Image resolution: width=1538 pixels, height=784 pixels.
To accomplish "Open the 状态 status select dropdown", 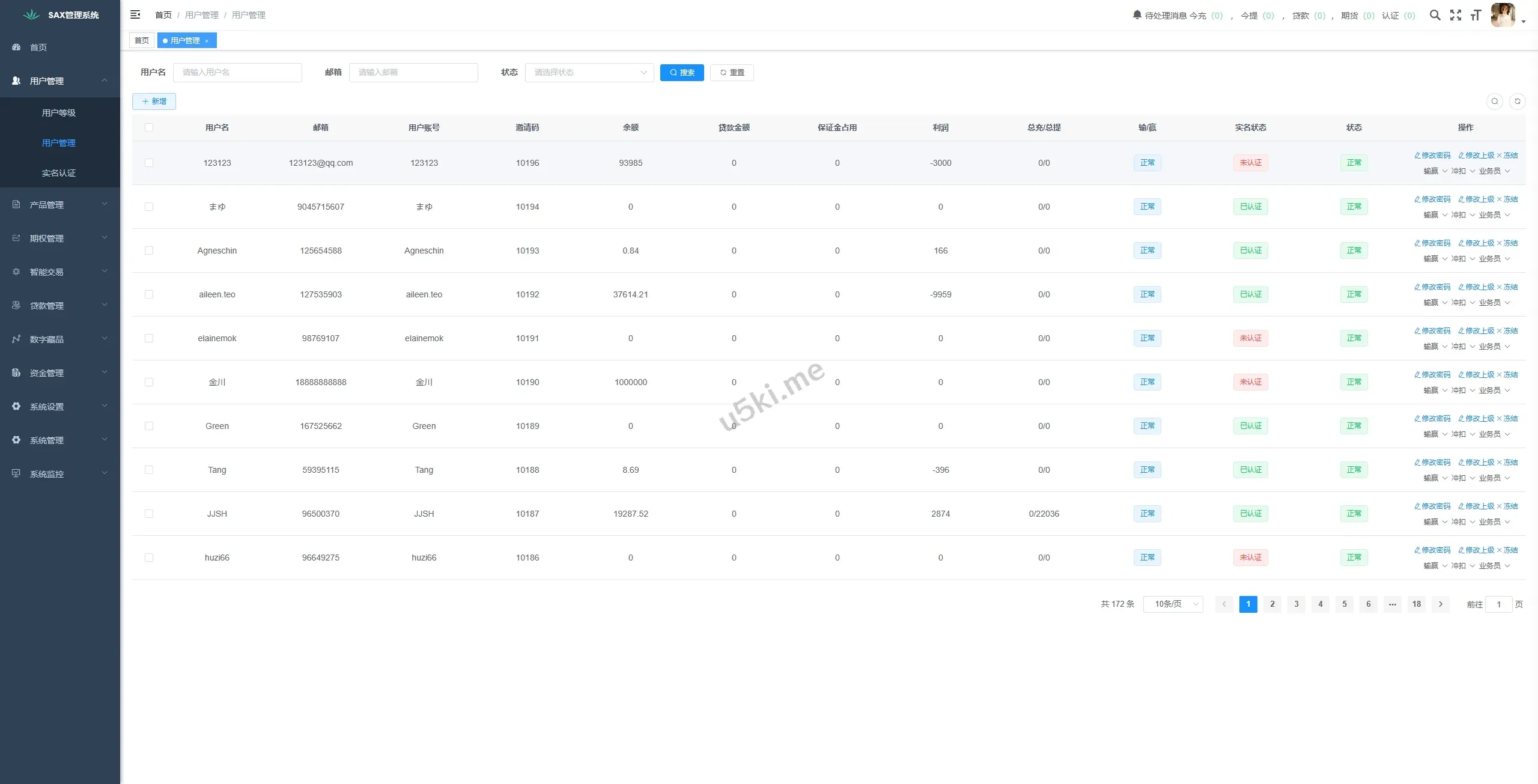I will pyautogui.click(x=589, y=73).
